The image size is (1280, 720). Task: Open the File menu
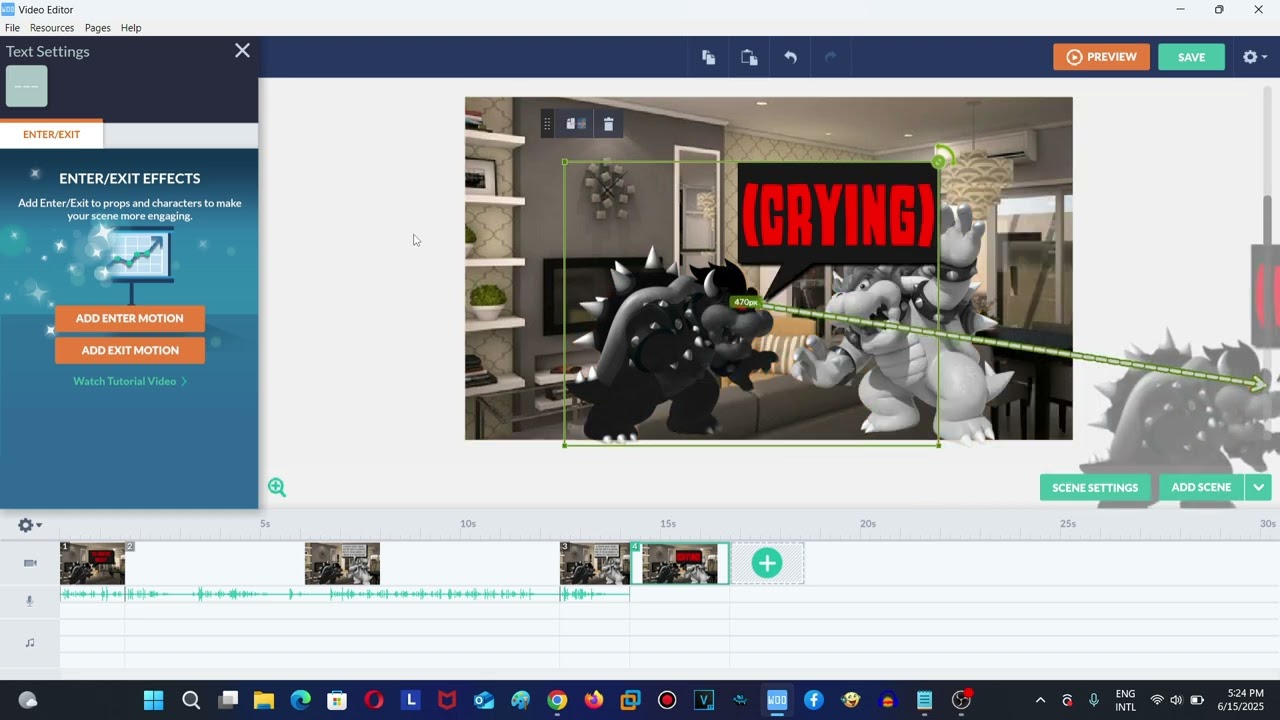[12, 28]
